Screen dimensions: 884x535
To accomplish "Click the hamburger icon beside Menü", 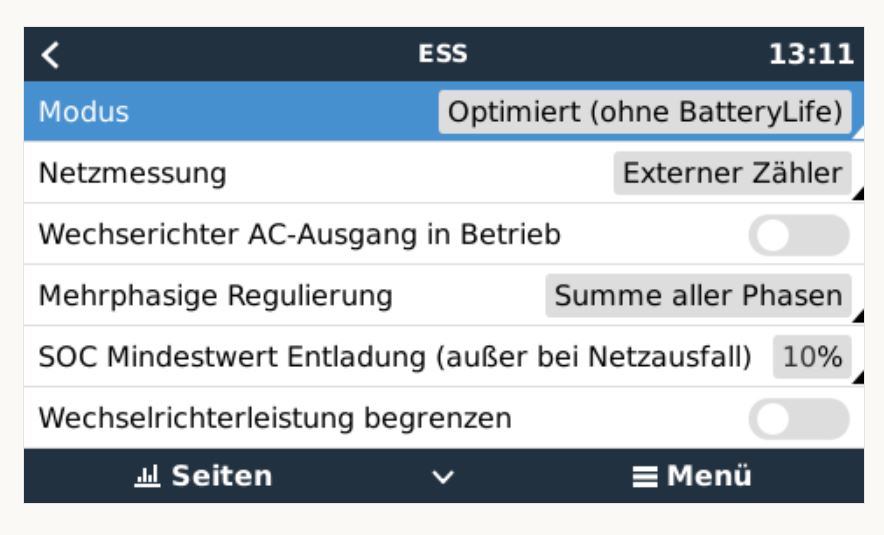I will (x=644, y=477).
